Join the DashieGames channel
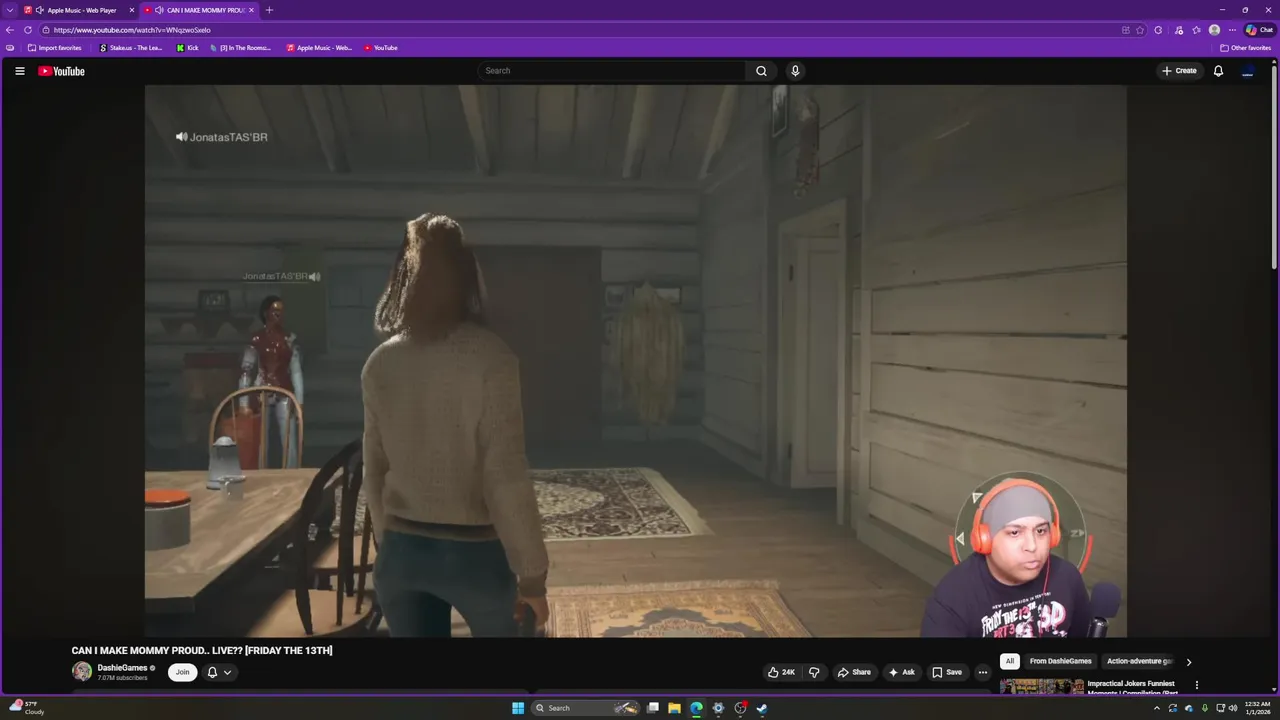 pos(182,672)
